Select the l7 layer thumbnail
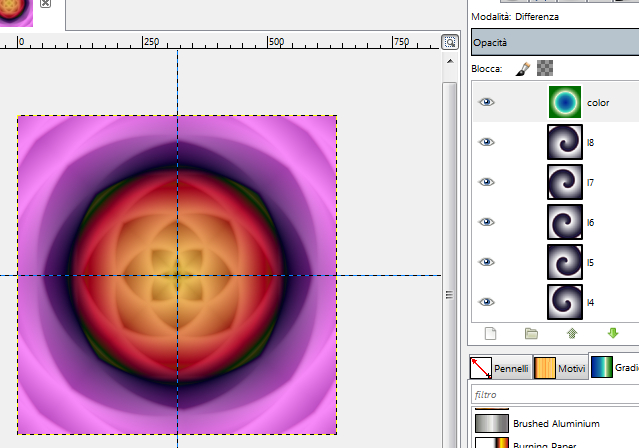The width and height of the screenshot is (639, 448). [564, 182]
